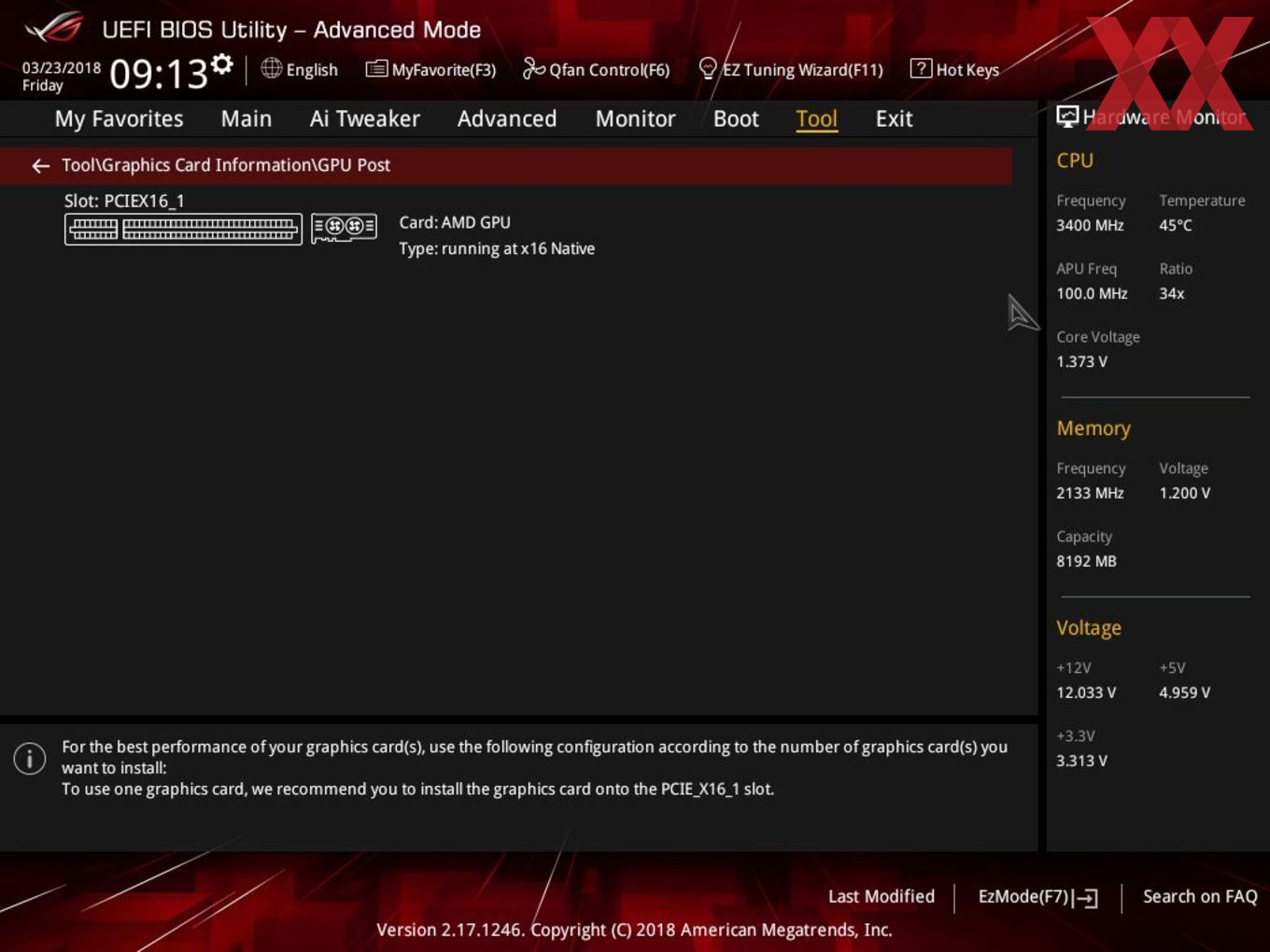Switch to EzMode(F7)
This screenshot has height=952, width=1270.
[x=1037, y=897]
